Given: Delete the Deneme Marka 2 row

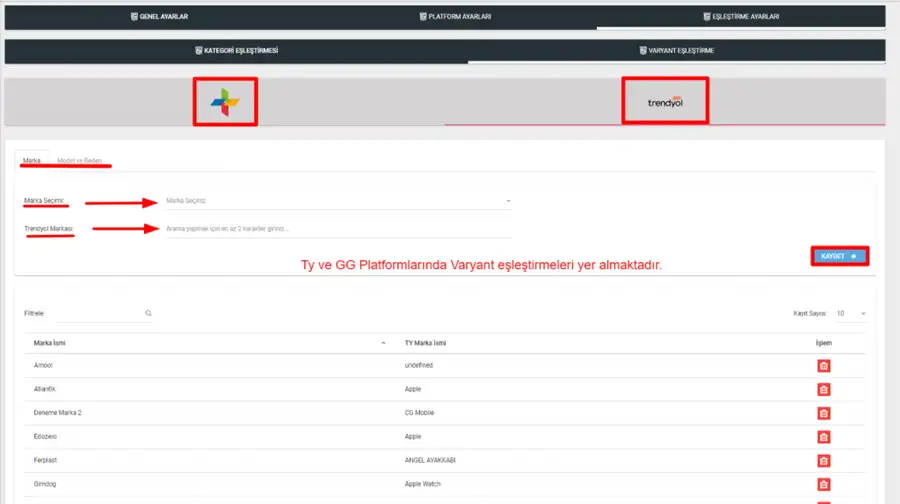Looking at the screenshot, I should (824, 413).
